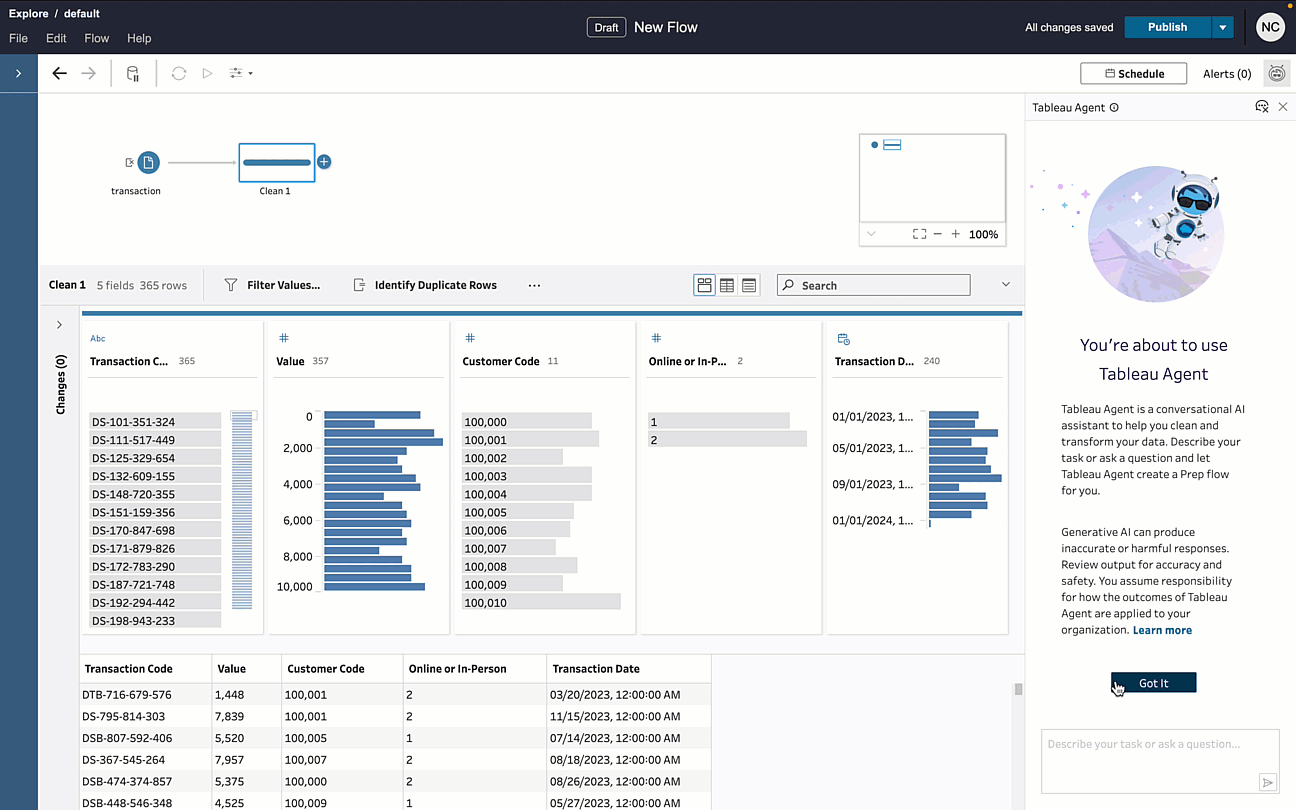Refresh the flow's data sources
This screenshot has height=810, width=1296.
179,72
